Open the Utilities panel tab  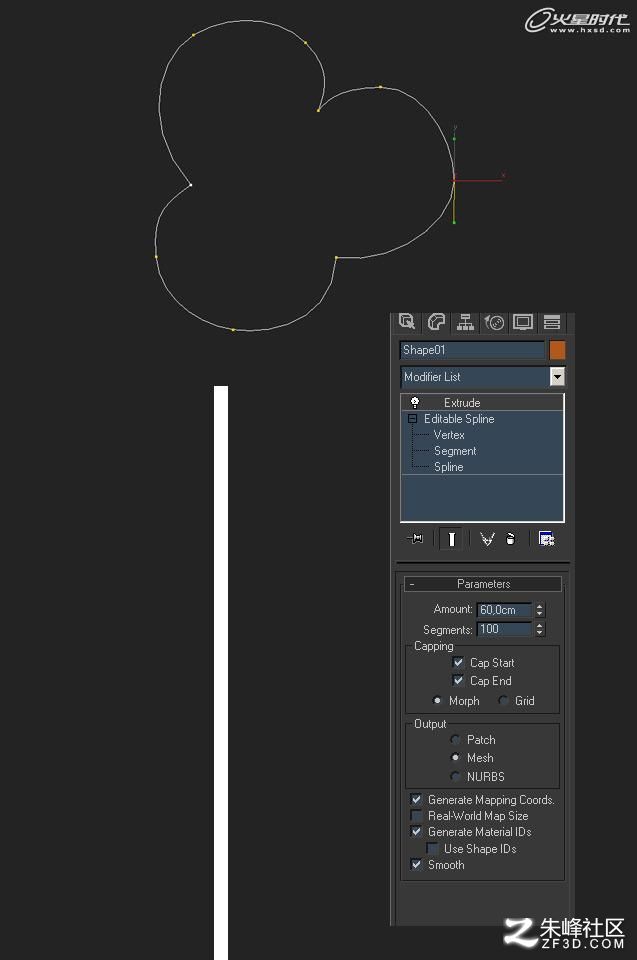(x=552, y=321)
